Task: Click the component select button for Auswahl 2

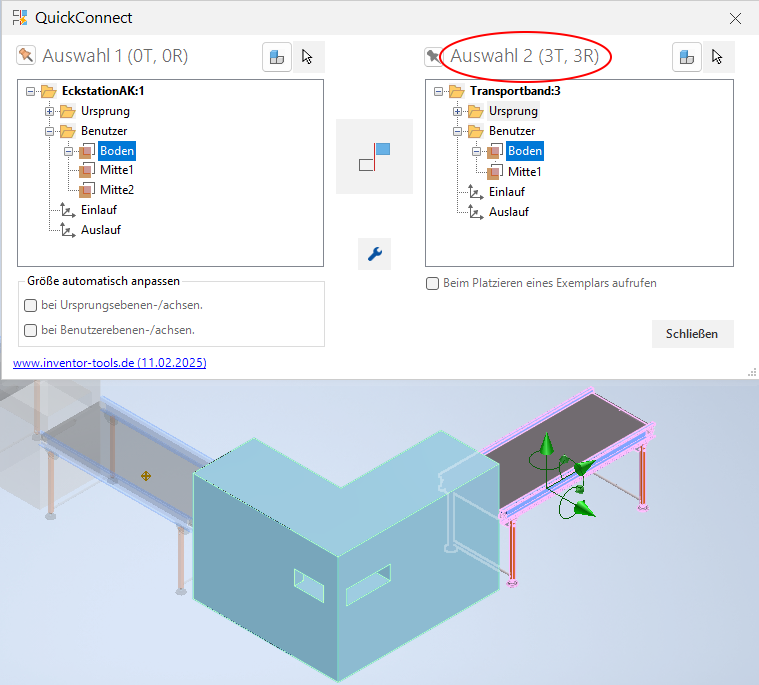Action: [x=686, y=57]
